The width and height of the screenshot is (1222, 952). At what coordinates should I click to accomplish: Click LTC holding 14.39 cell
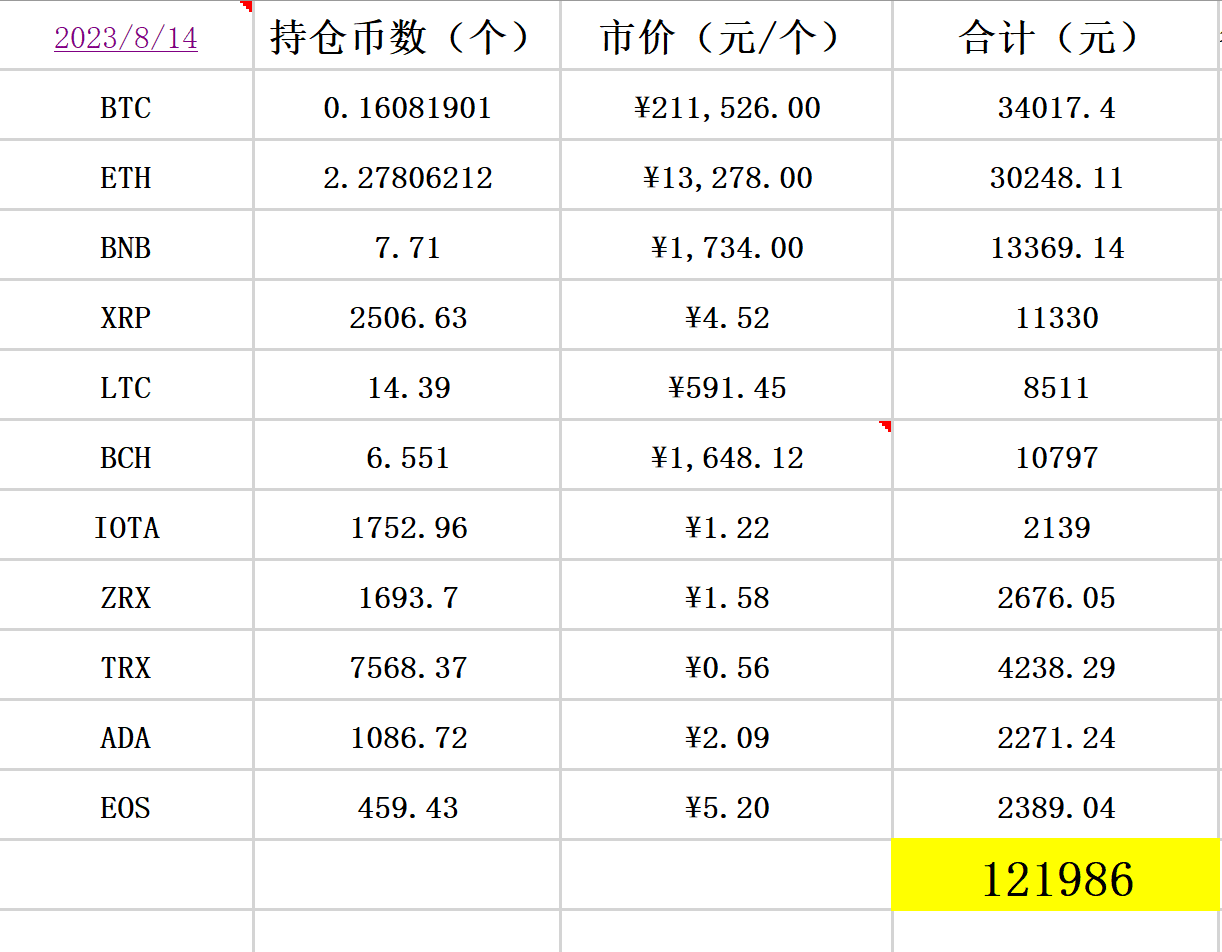(x=407, y=385)
